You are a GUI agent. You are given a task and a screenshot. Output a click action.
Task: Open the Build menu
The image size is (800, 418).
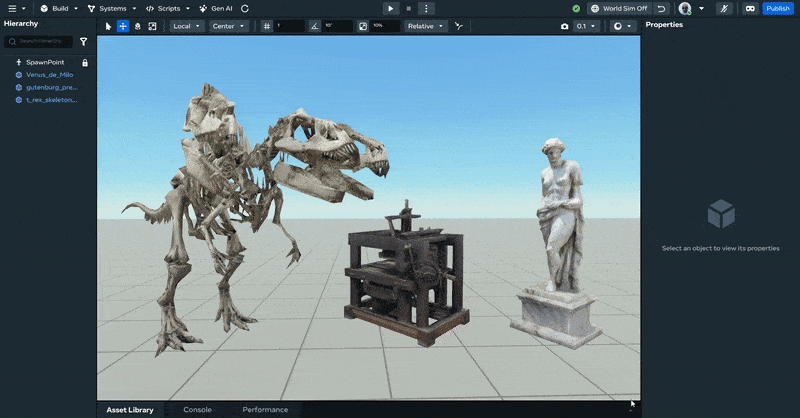[x=59, y=9]
